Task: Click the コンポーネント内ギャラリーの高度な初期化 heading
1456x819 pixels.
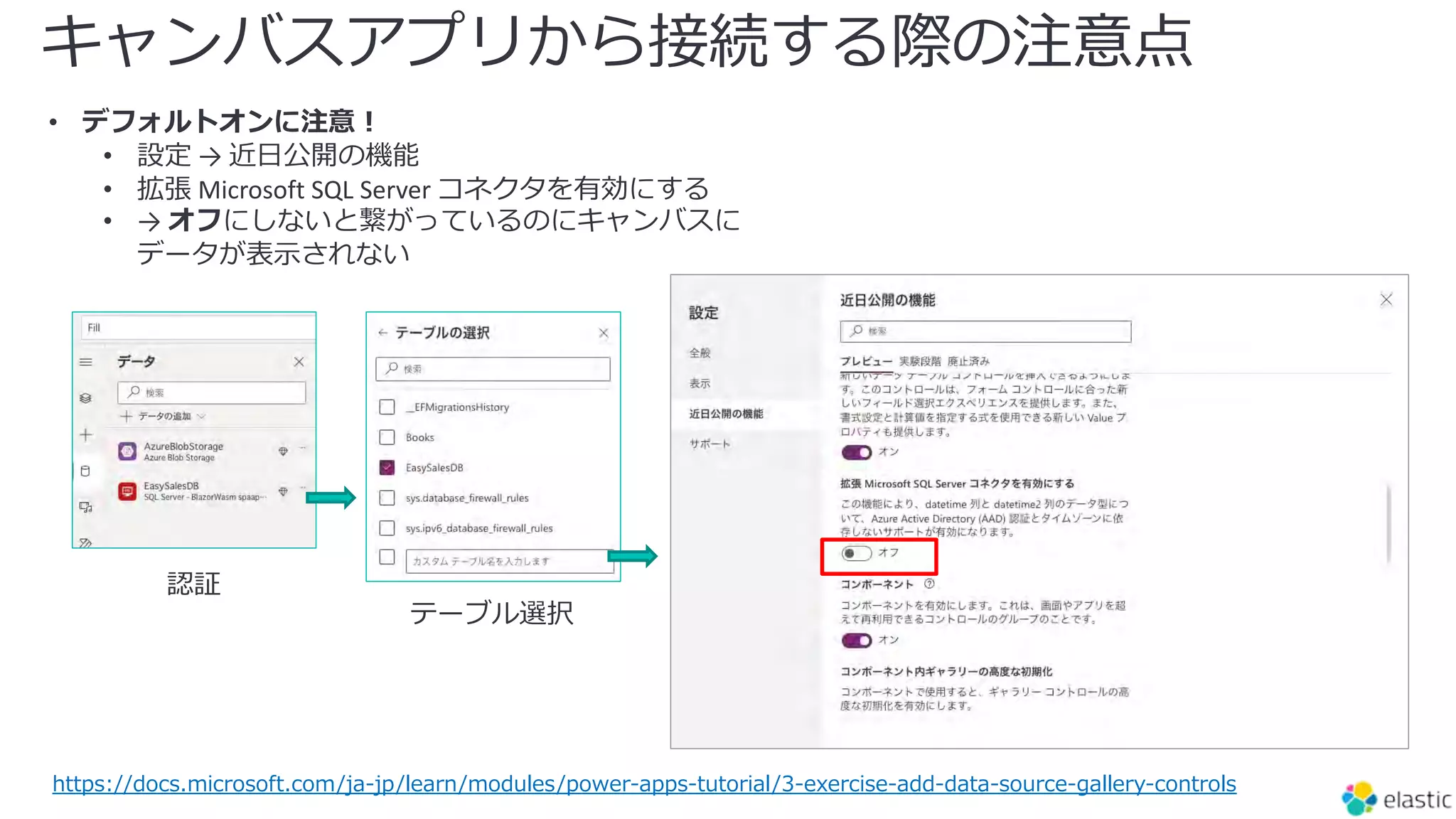Action: 946,671
